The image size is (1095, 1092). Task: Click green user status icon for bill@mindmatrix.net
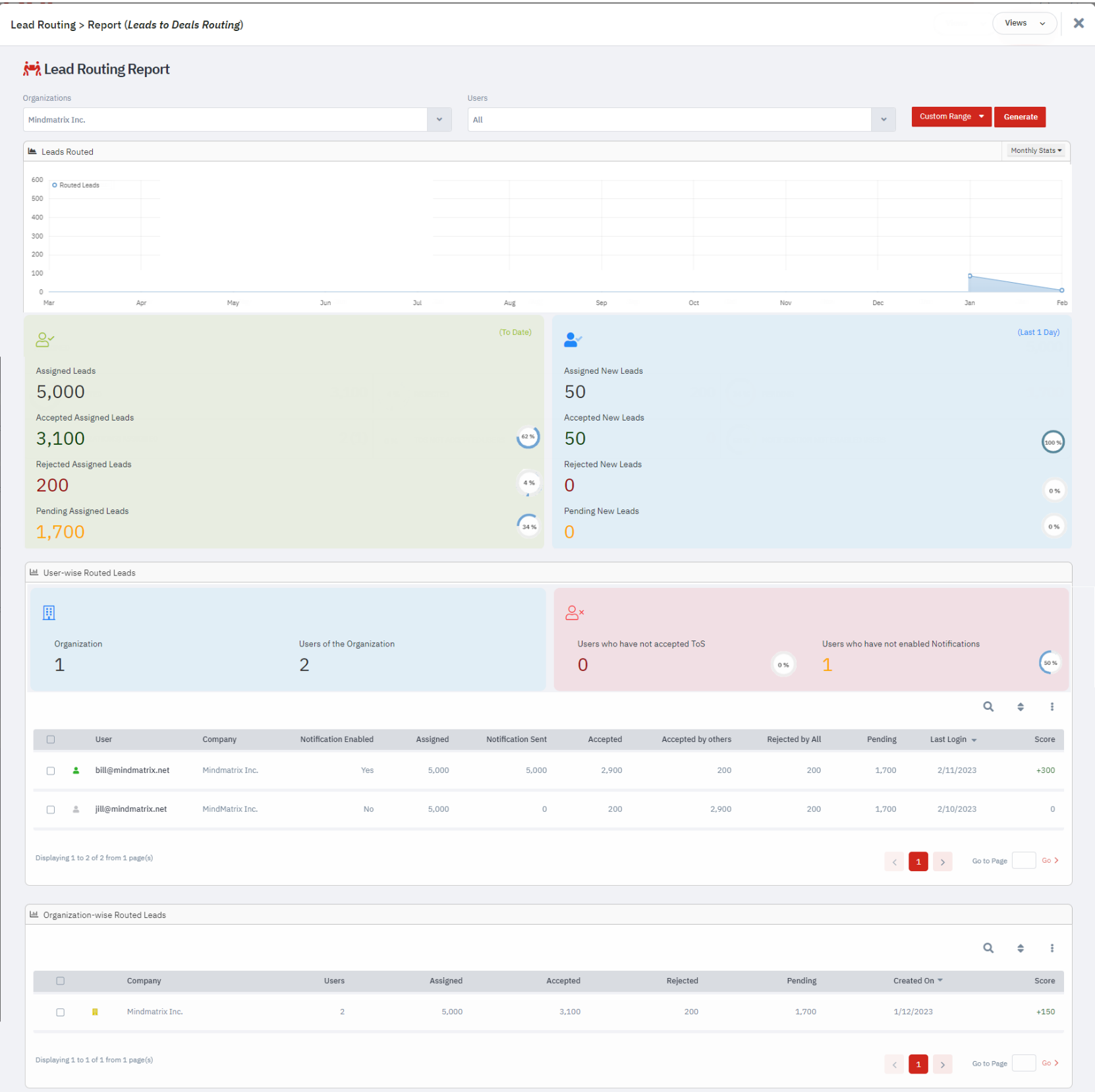tap(76, 770)
